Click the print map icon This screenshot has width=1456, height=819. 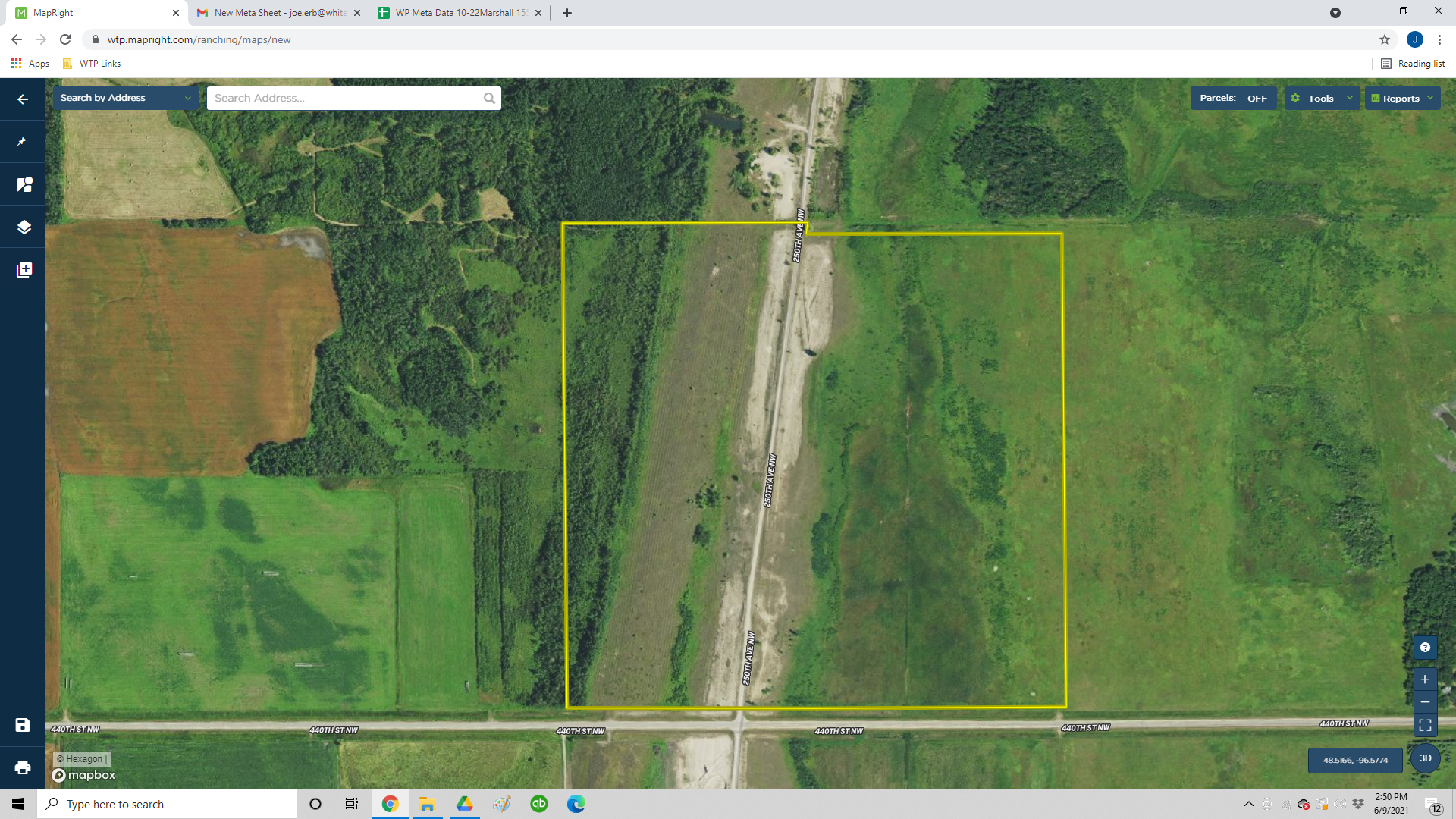click(23, 767)
